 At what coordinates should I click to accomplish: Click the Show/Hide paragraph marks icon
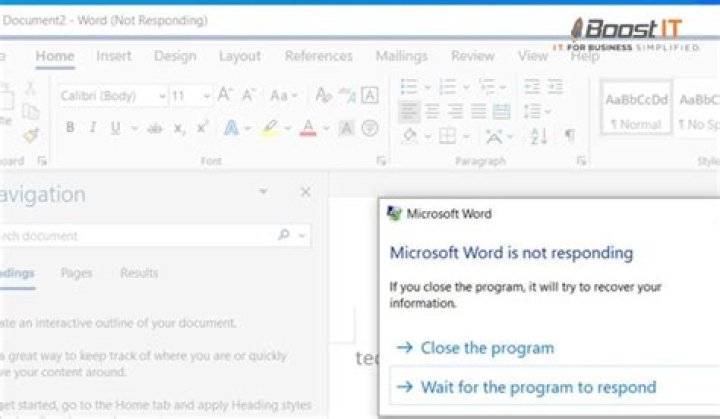pyautogui.click(x=569, y=135)
